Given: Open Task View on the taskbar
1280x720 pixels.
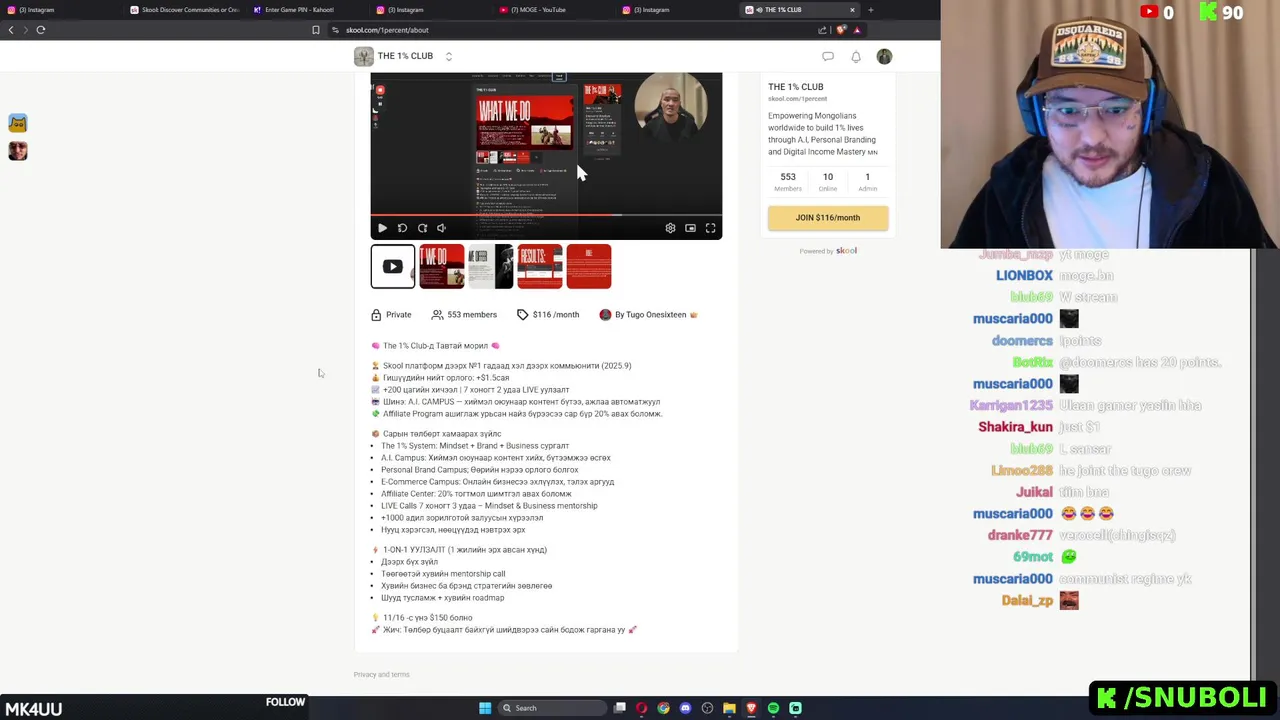Looking at the screenshot, I should [620, 708].
